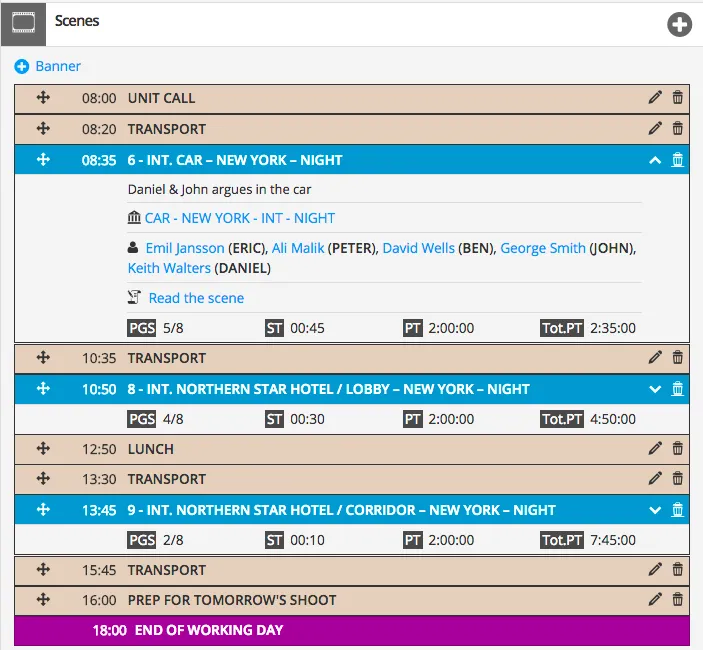Click move handle of scene 8 row
The height and width of the screenshot is (650, 703).
(x=43, y=389)
